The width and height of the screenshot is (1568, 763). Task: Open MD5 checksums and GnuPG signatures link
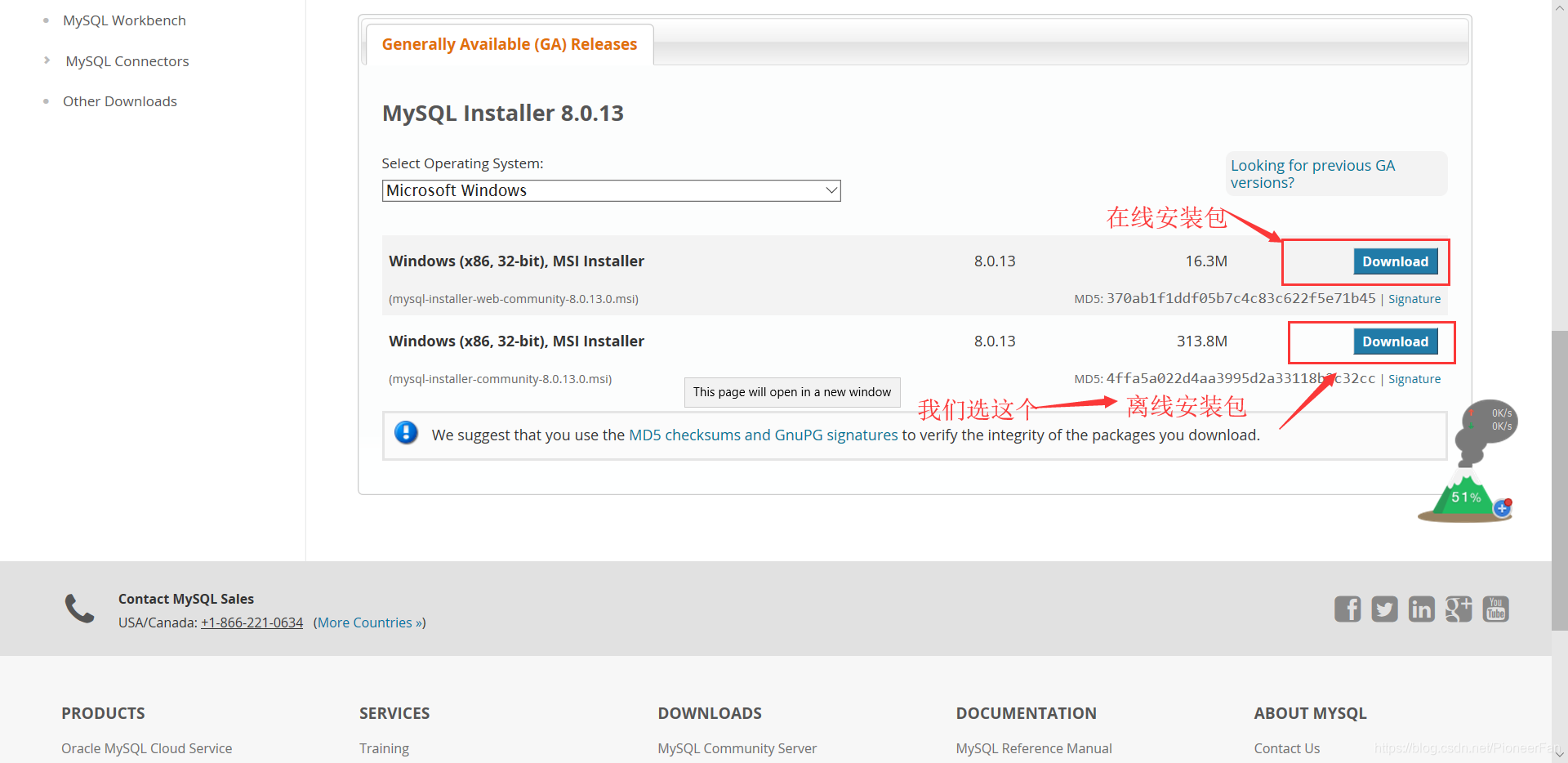[763, 435]
